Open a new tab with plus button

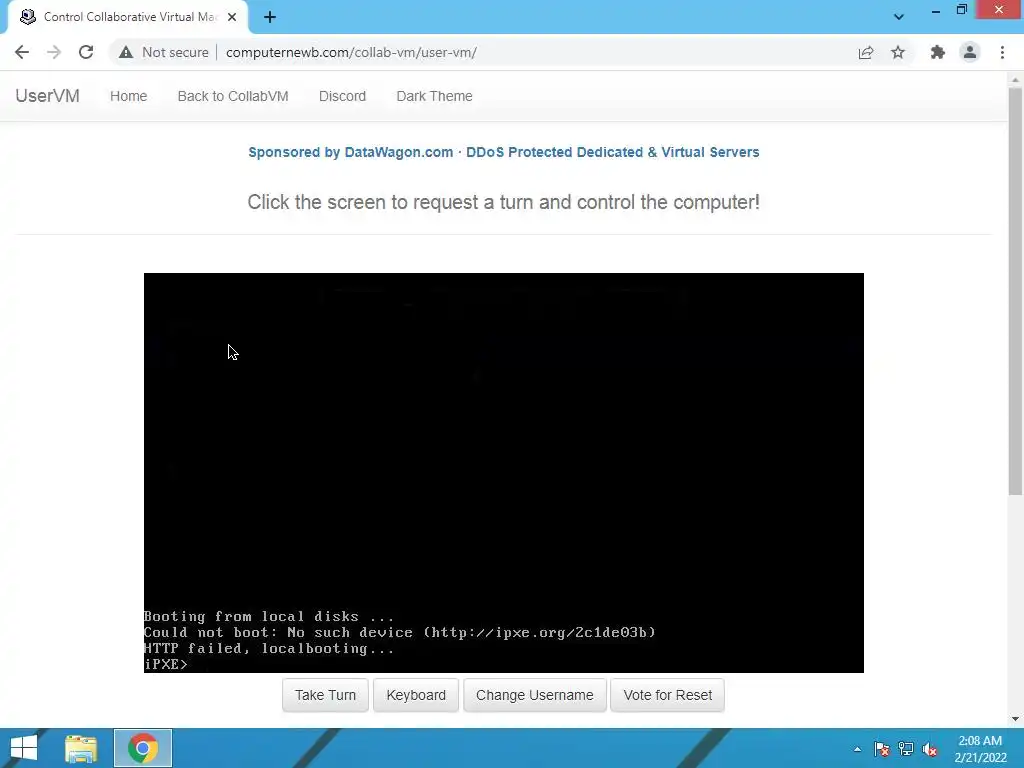270,17
